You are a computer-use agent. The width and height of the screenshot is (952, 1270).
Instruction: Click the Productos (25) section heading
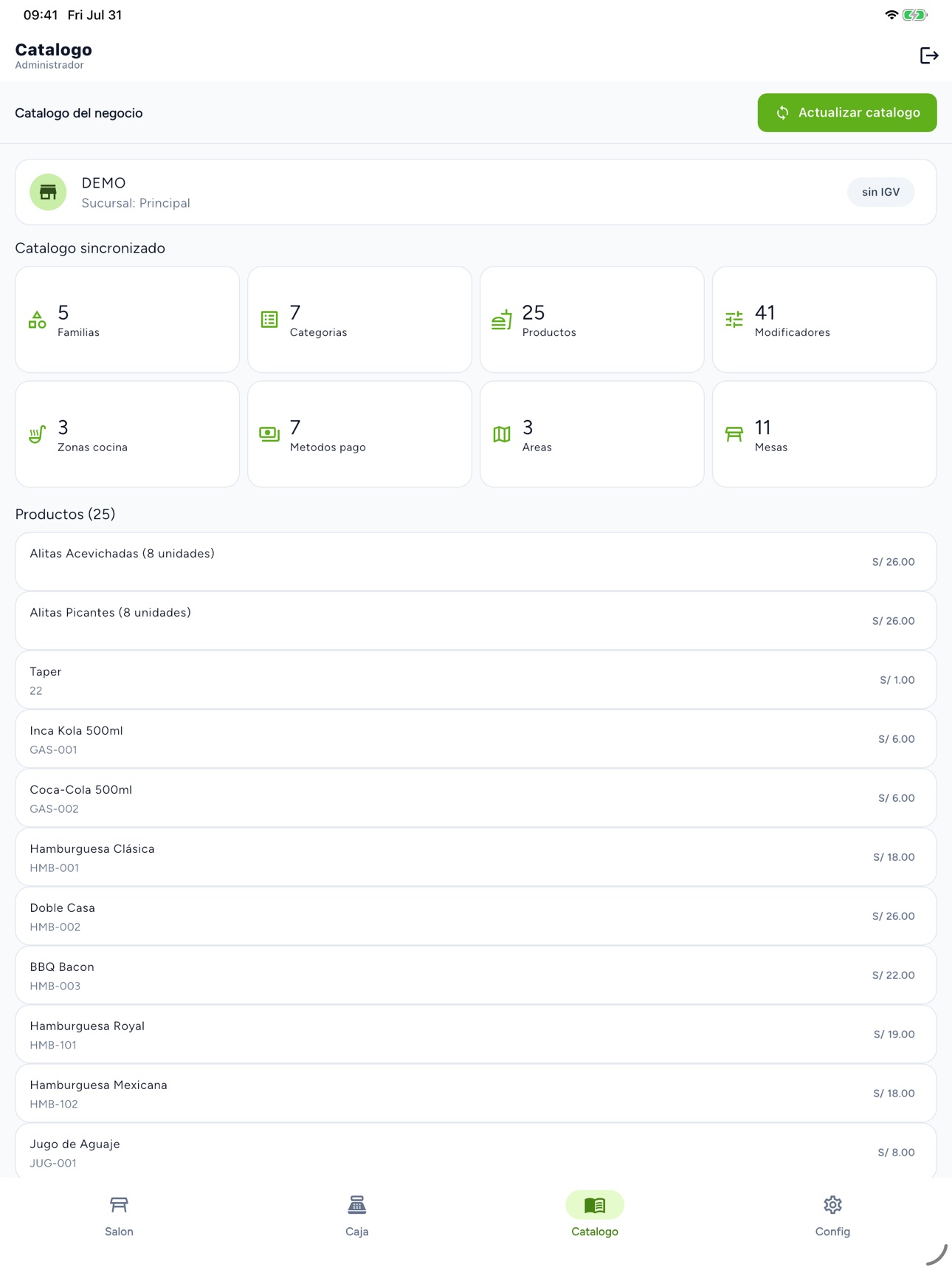(65, 514)
